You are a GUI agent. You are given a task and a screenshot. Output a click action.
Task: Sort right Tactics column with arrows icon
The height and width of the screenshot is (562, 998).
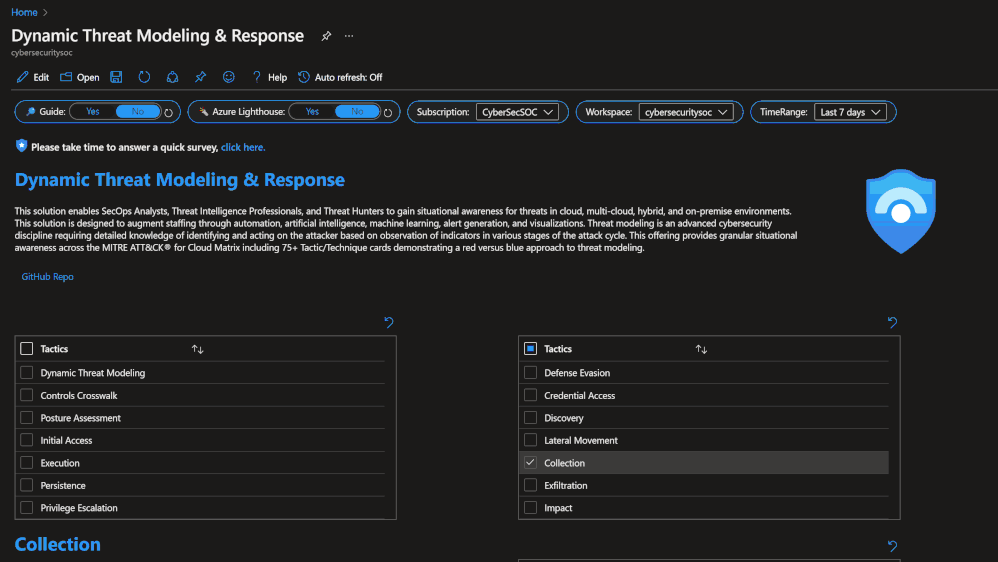pyautogui.click(x=701, y=349)
